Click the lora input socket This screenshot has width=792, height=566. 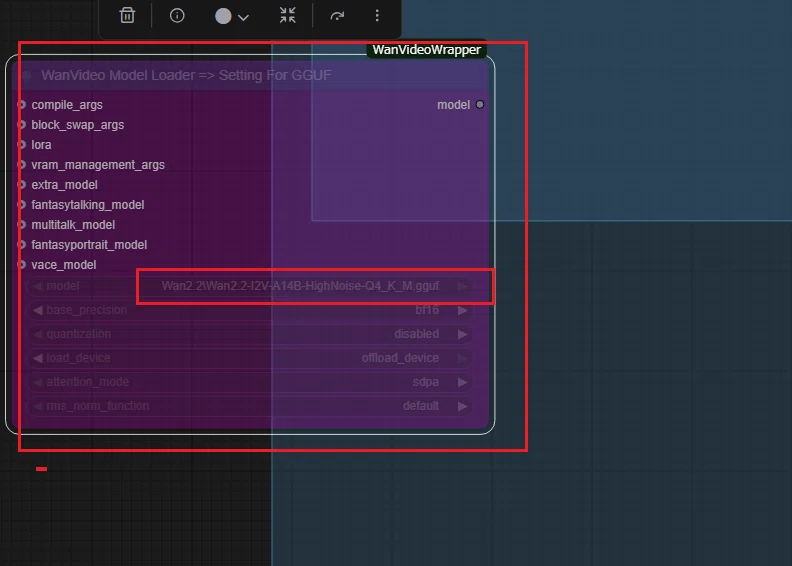click(x=22, y=144)
